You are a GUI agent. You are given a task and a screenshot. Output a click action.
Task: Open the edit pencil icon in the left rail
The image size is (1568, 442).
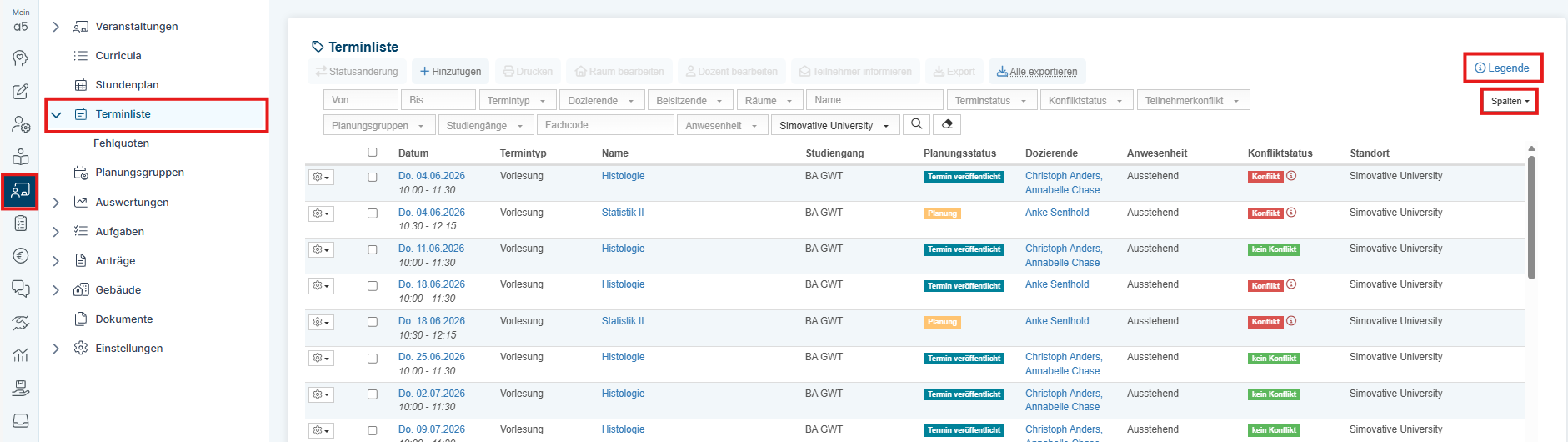[x=21, y=92]
